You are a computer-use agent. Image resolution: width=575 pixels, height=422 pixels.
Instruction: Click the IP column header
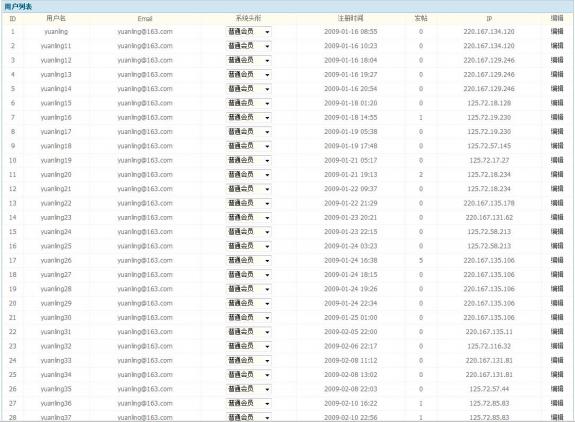tap(489, 19)
